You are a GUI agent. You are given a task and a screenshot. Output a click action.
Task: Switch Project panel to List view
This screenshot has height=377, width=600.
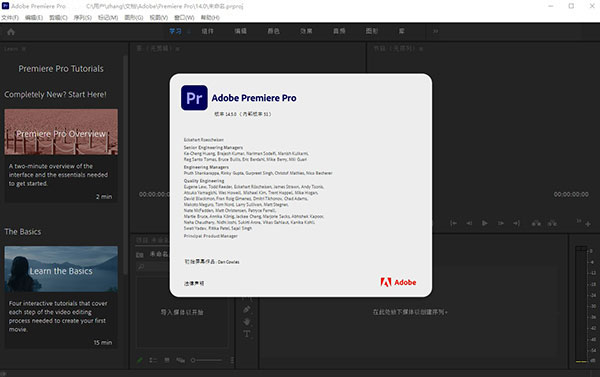tap(153, 360)
